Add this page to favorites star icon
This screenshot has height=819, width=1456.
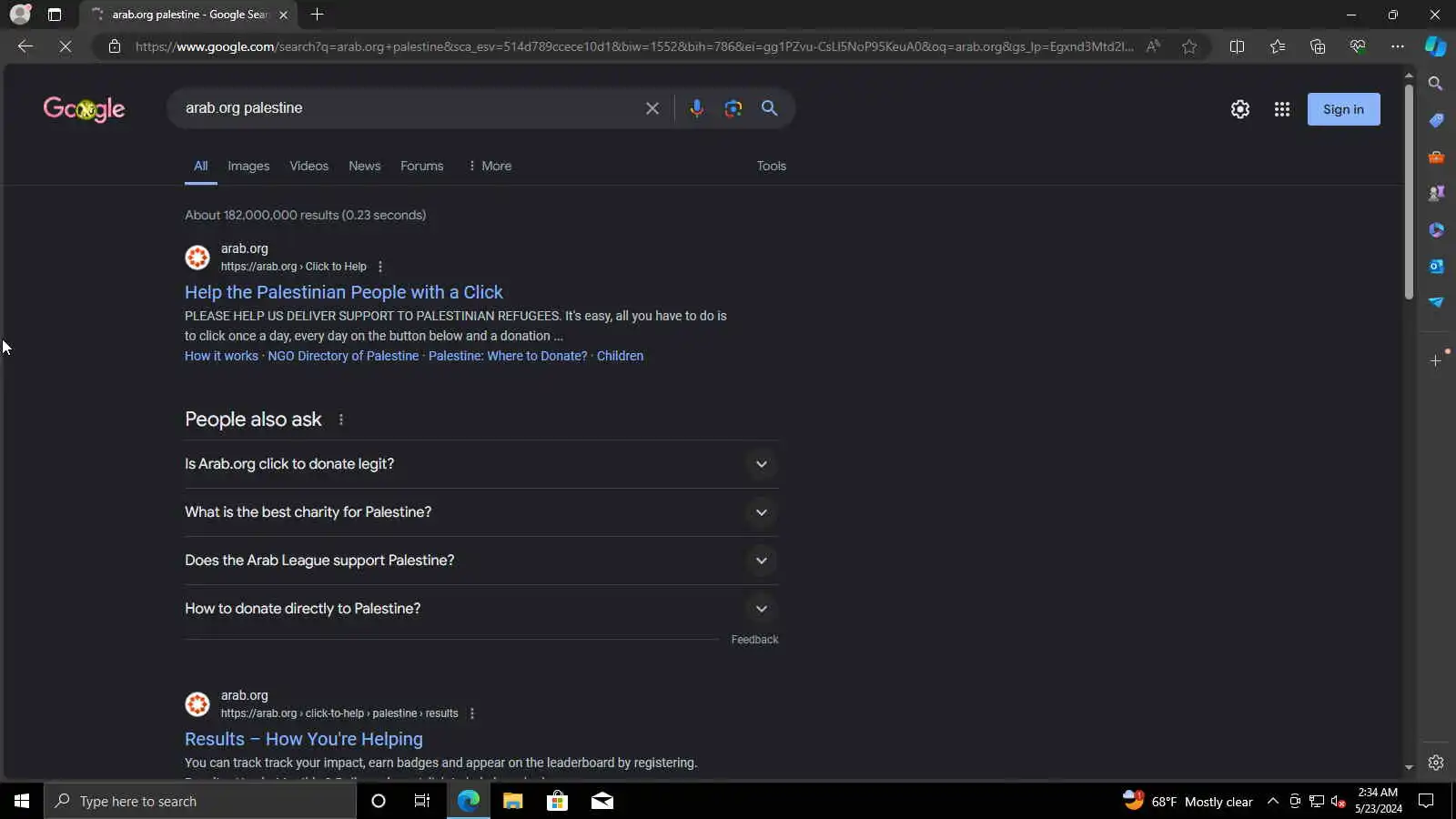(x=1189, y=46)
